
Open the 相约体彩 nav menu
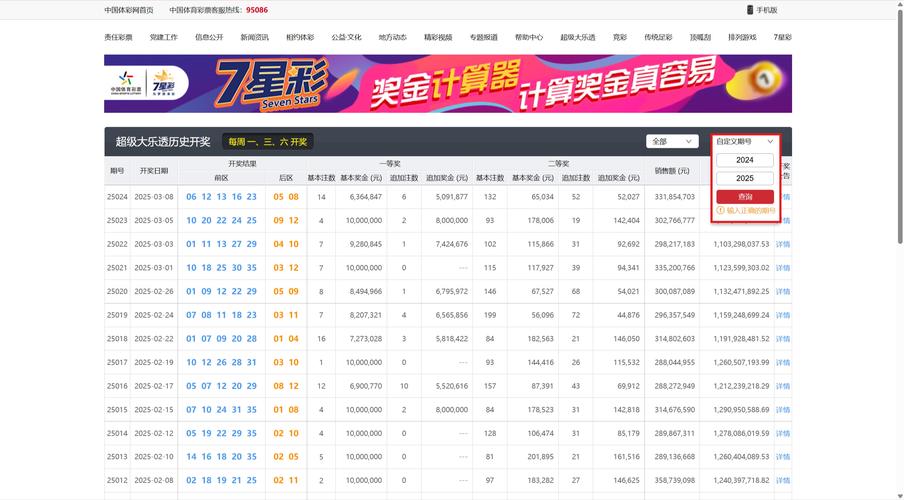click(300, 37)
